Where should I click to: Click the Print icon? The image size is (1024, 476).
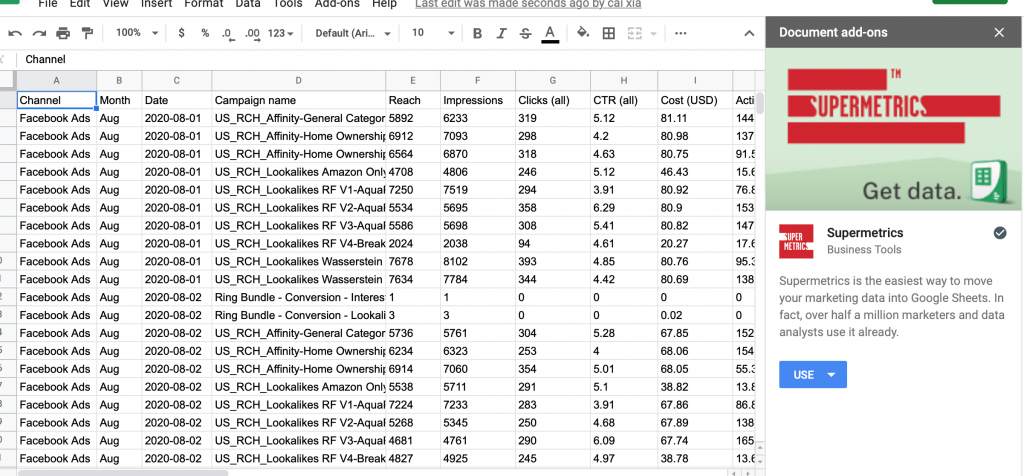point(63,33)
